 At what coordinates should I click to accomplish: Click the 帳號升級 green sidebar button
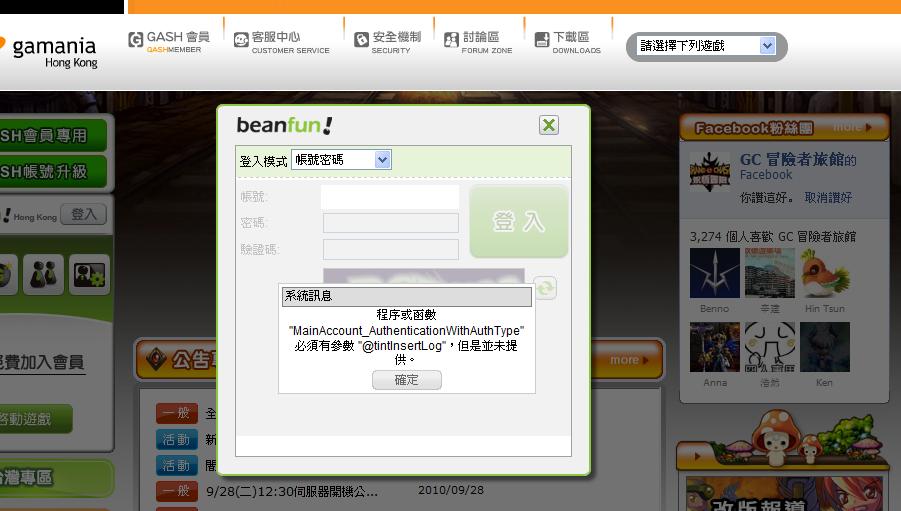tap(53, 171)
